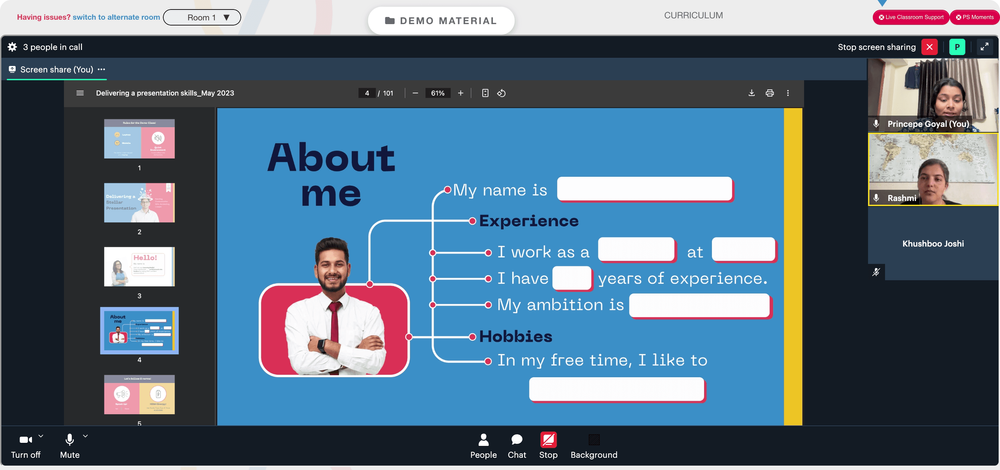The image size is (1000, 470).
Task: Expand camera options chevron
Action: coord(41,436)
